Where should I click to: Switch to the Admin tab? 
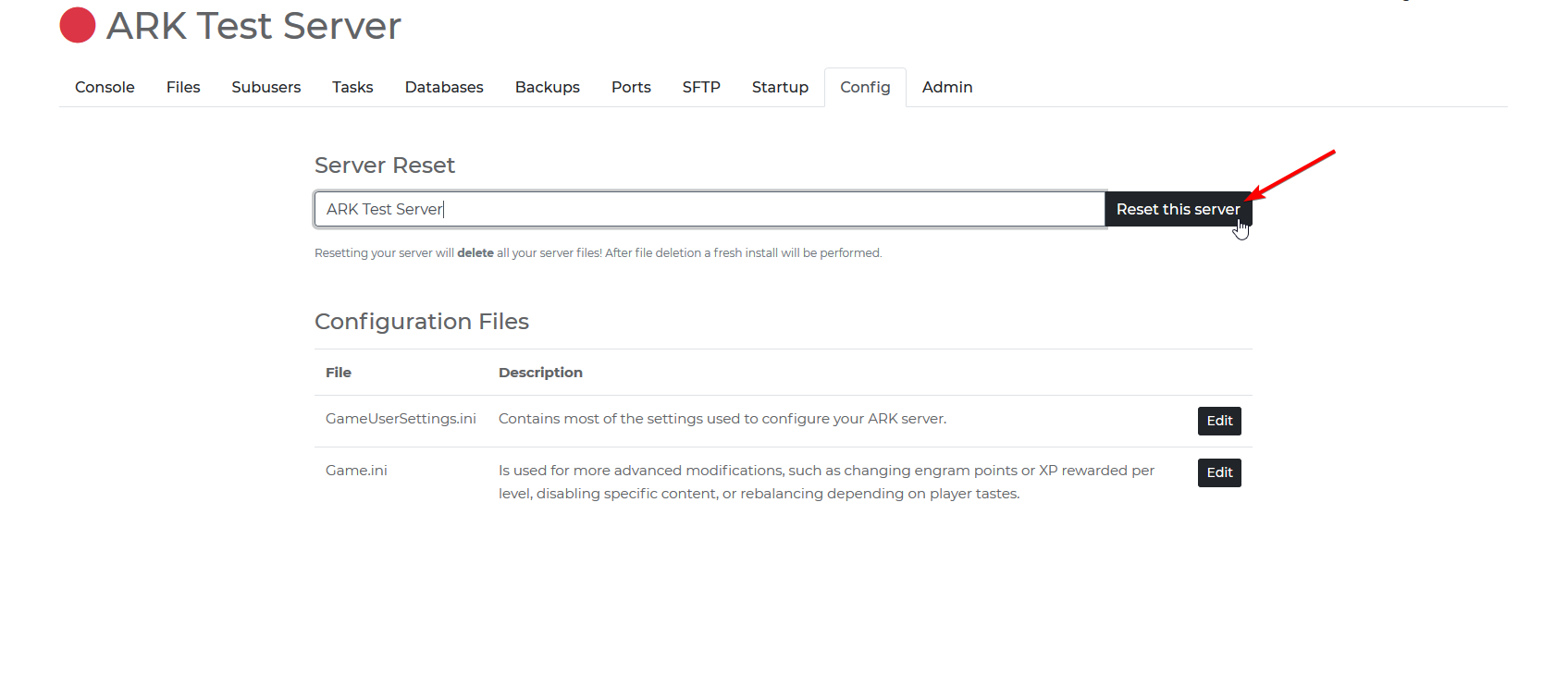click(947, 87)
